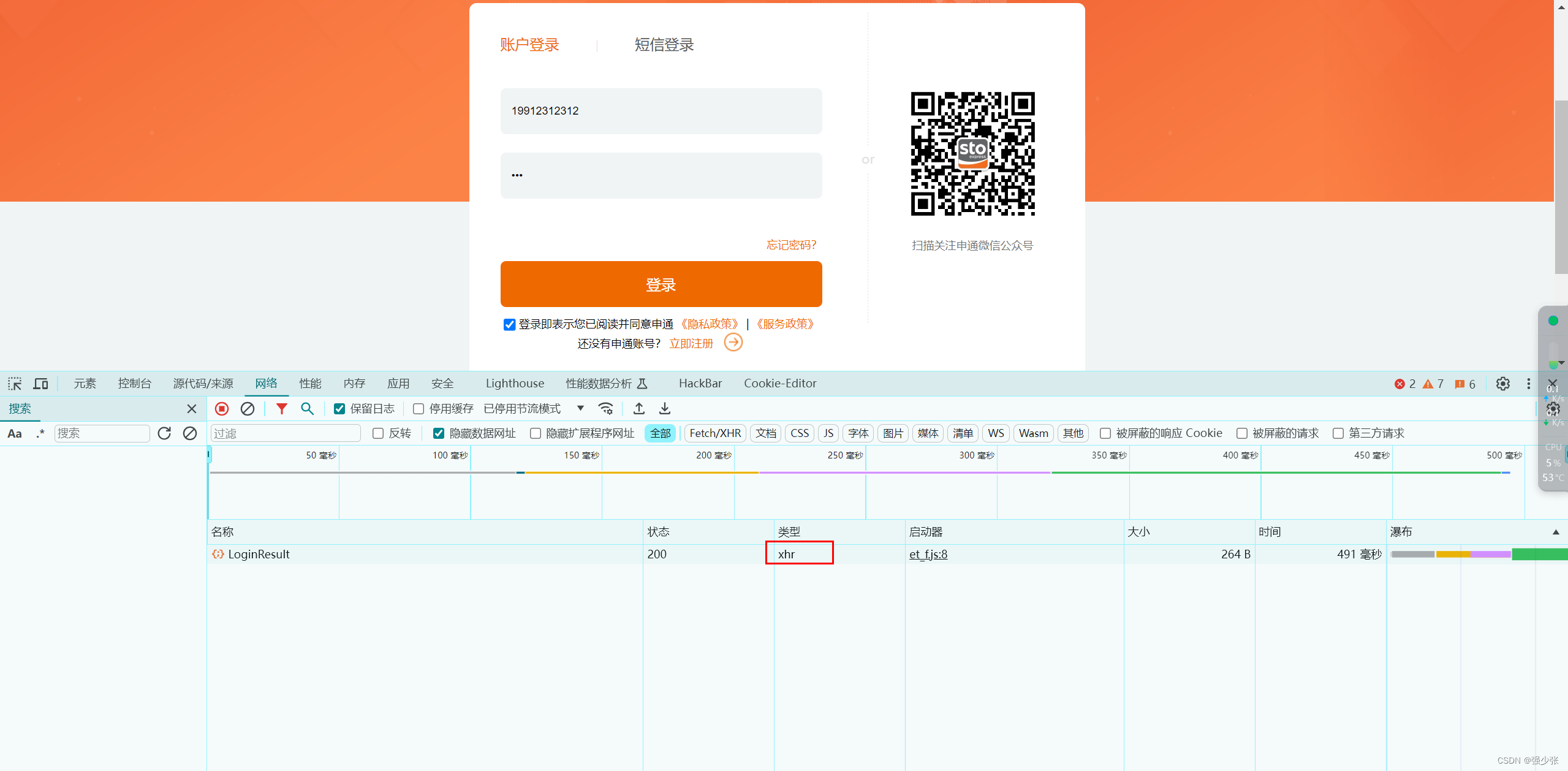Select the inspect element picker icon

(15, 384)
